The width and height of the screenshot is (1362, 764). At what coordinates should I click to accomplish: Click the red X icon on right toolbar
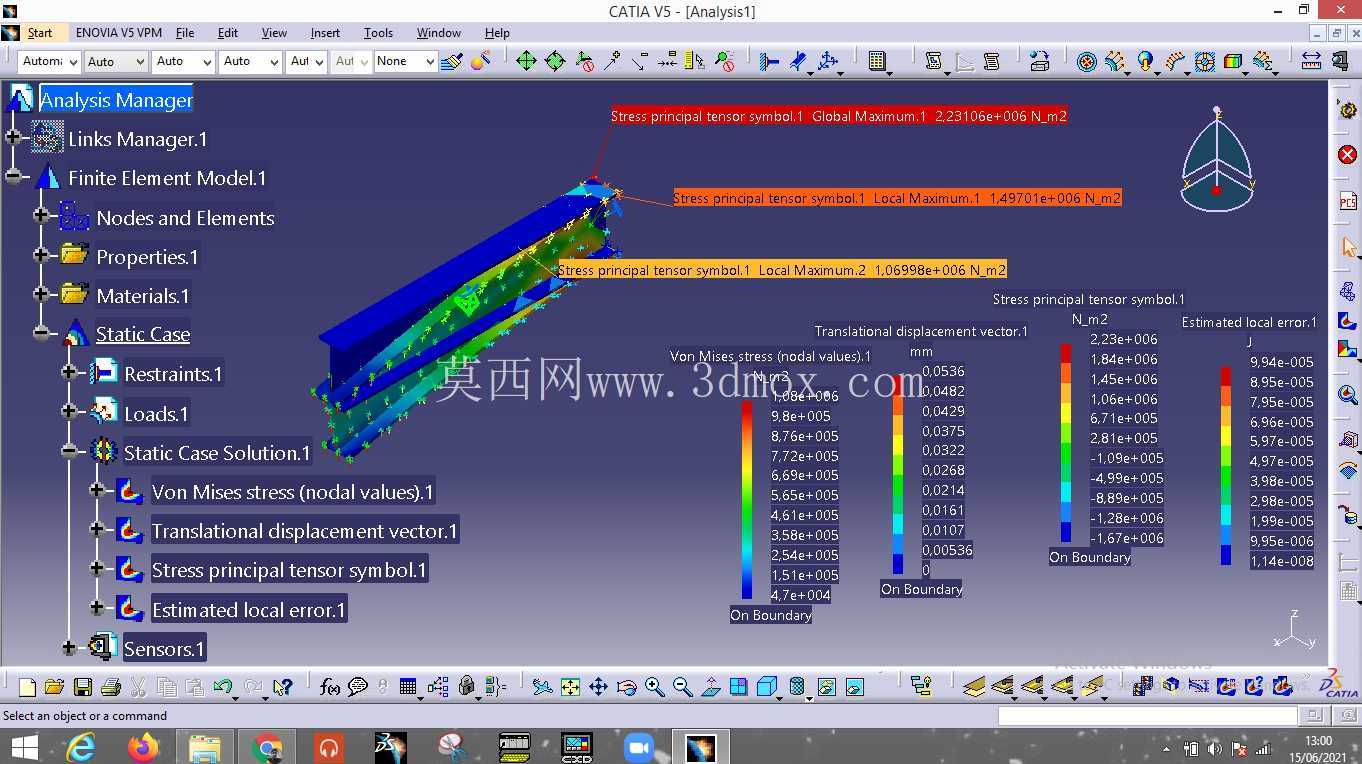[x=1347, y=155]
